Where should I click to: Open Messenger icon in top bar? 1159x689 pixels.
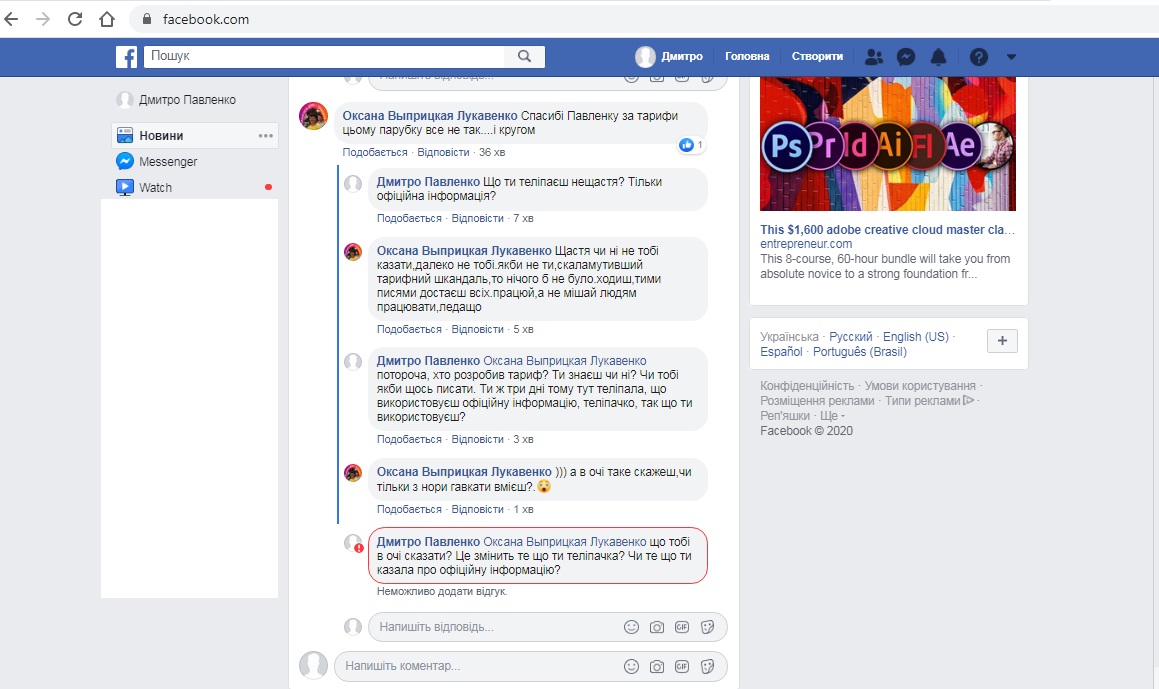click(x=906, y=57)
